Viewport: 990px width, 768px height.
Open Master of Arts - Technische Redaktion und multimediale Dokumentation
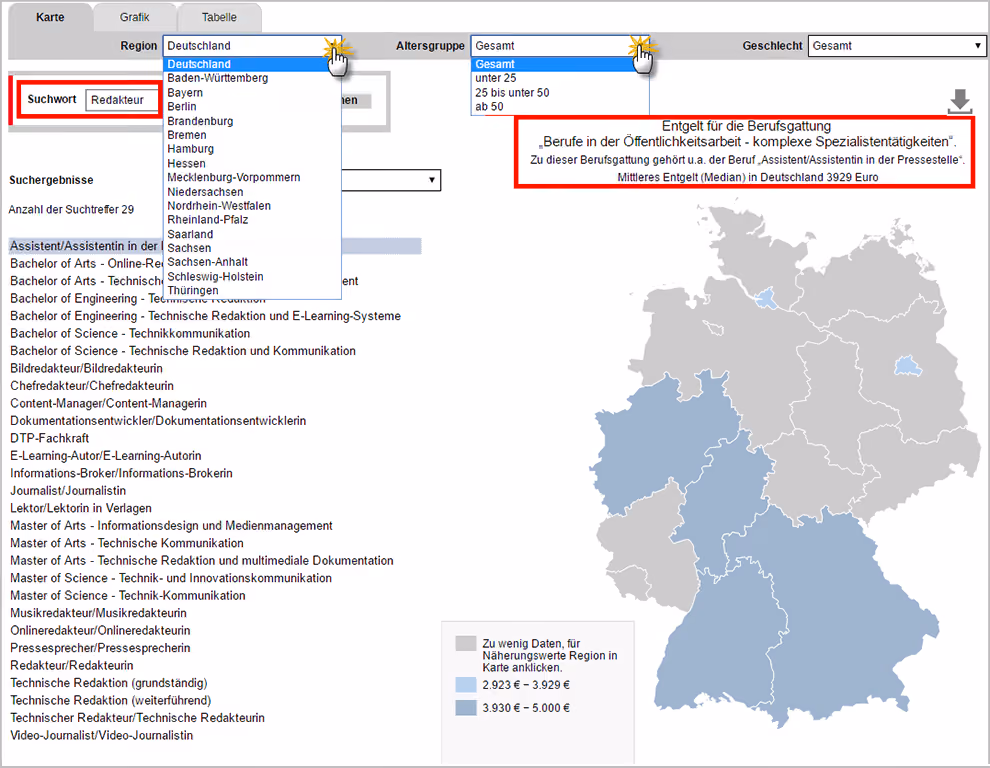tap(202, 560)
